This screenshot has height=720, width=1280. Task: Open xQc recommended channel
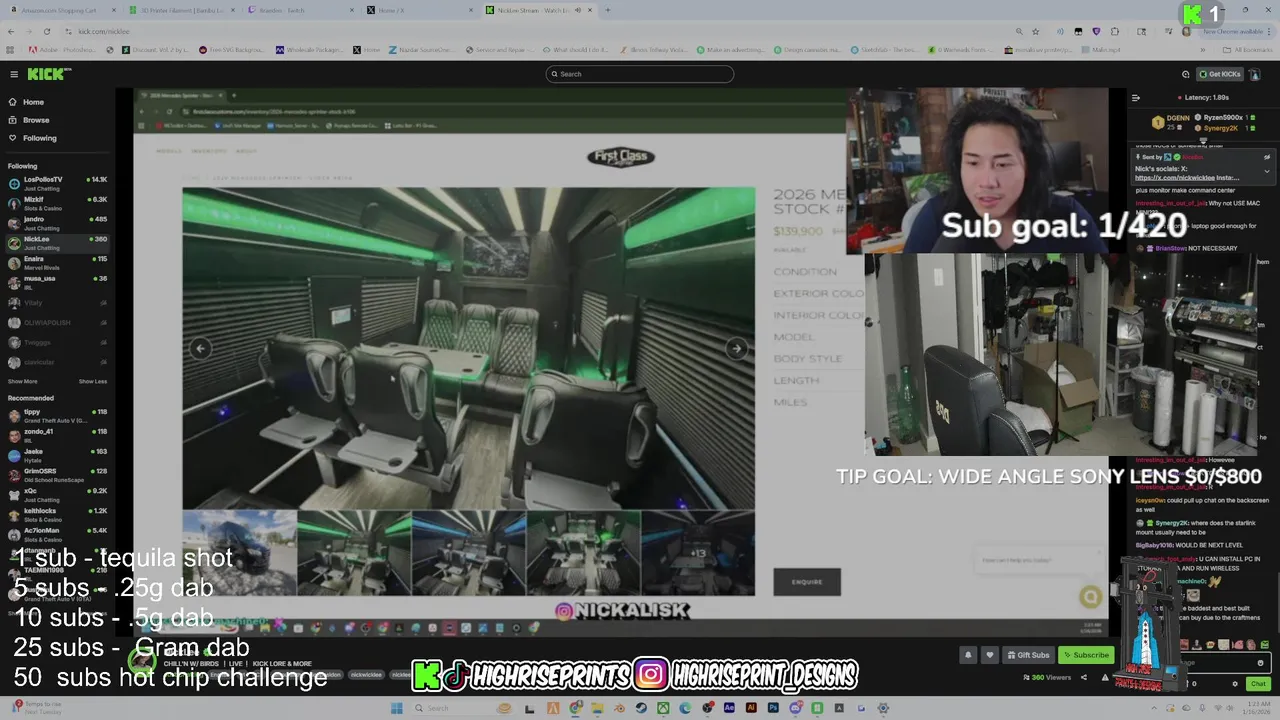tap(57, 494)
